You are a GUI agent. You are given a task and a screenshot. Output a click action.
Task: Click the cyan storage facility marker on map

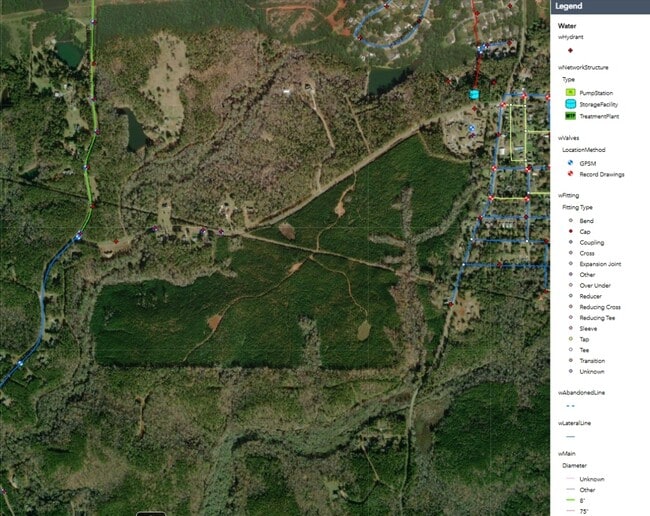tap(474, 94)
